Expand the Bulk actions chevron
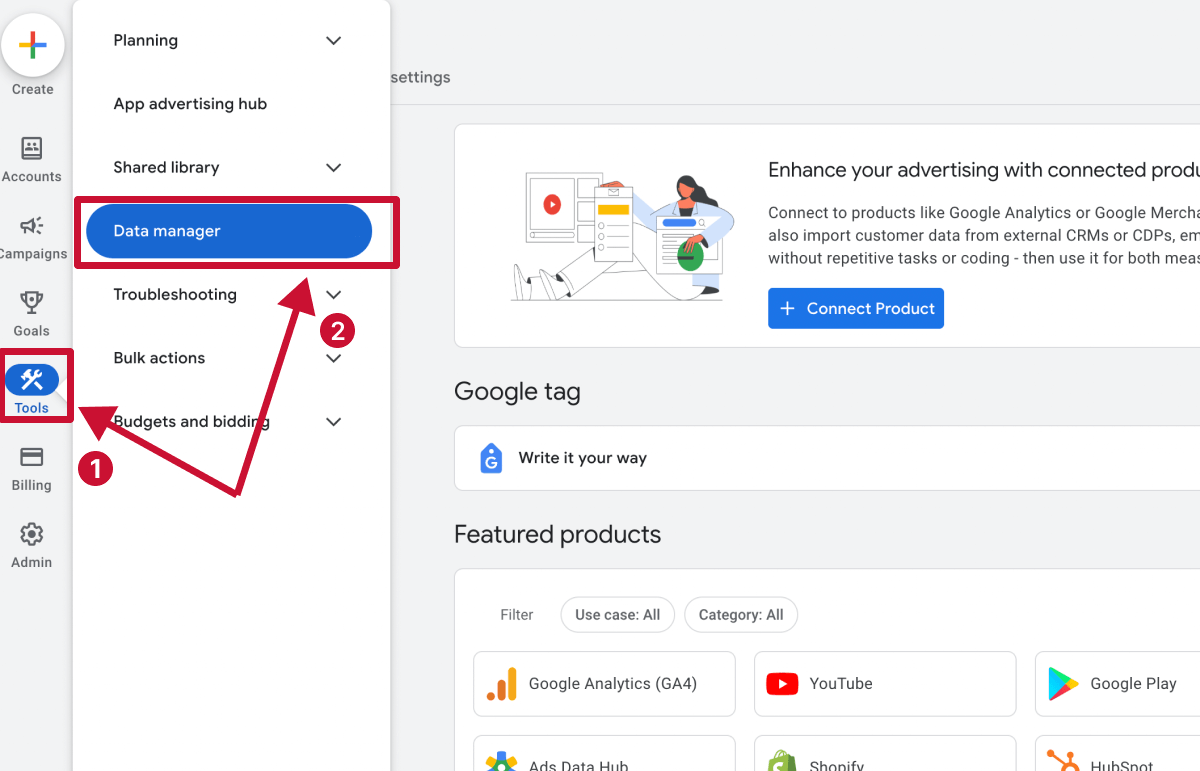 (x=334, y=358)
